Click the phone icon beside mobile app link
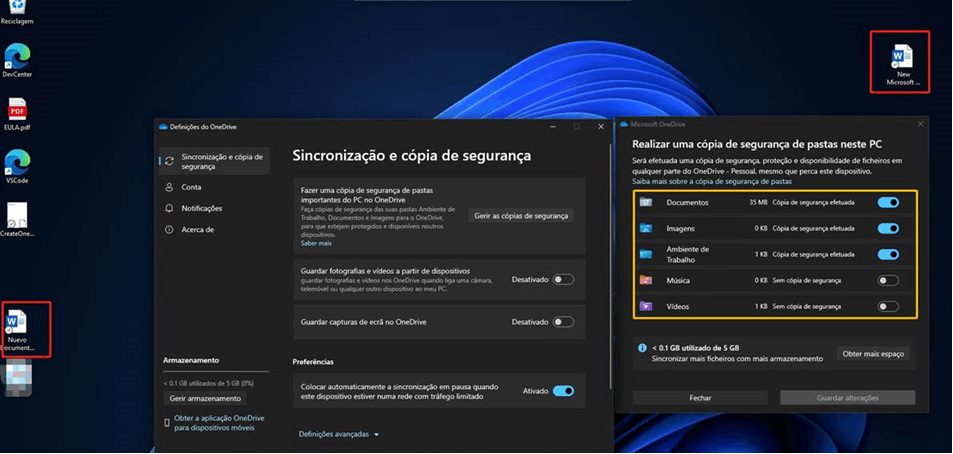 pyautogui.click(x=167, y=423)
